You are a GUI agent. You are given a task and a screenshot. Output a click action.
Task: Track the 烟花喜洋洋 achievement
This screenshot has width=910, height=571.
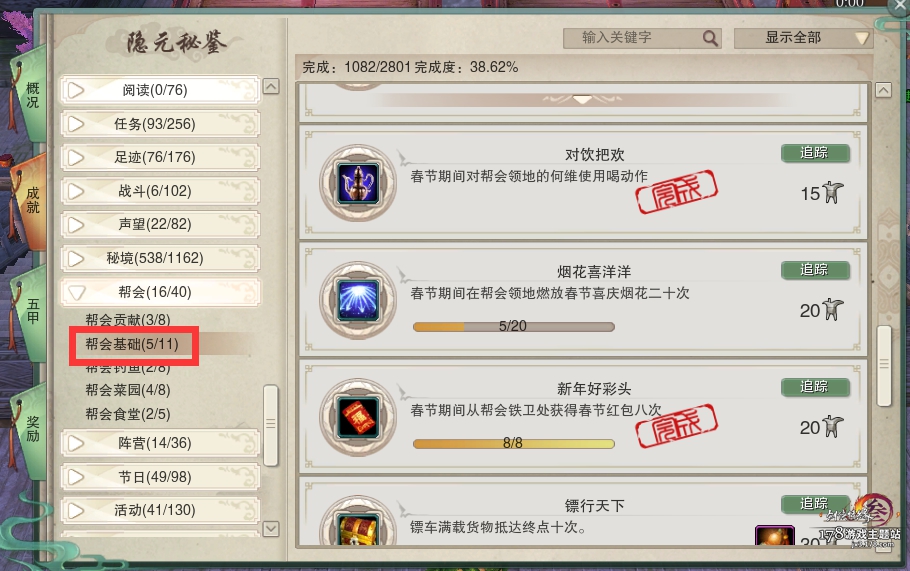coord(815,270)
